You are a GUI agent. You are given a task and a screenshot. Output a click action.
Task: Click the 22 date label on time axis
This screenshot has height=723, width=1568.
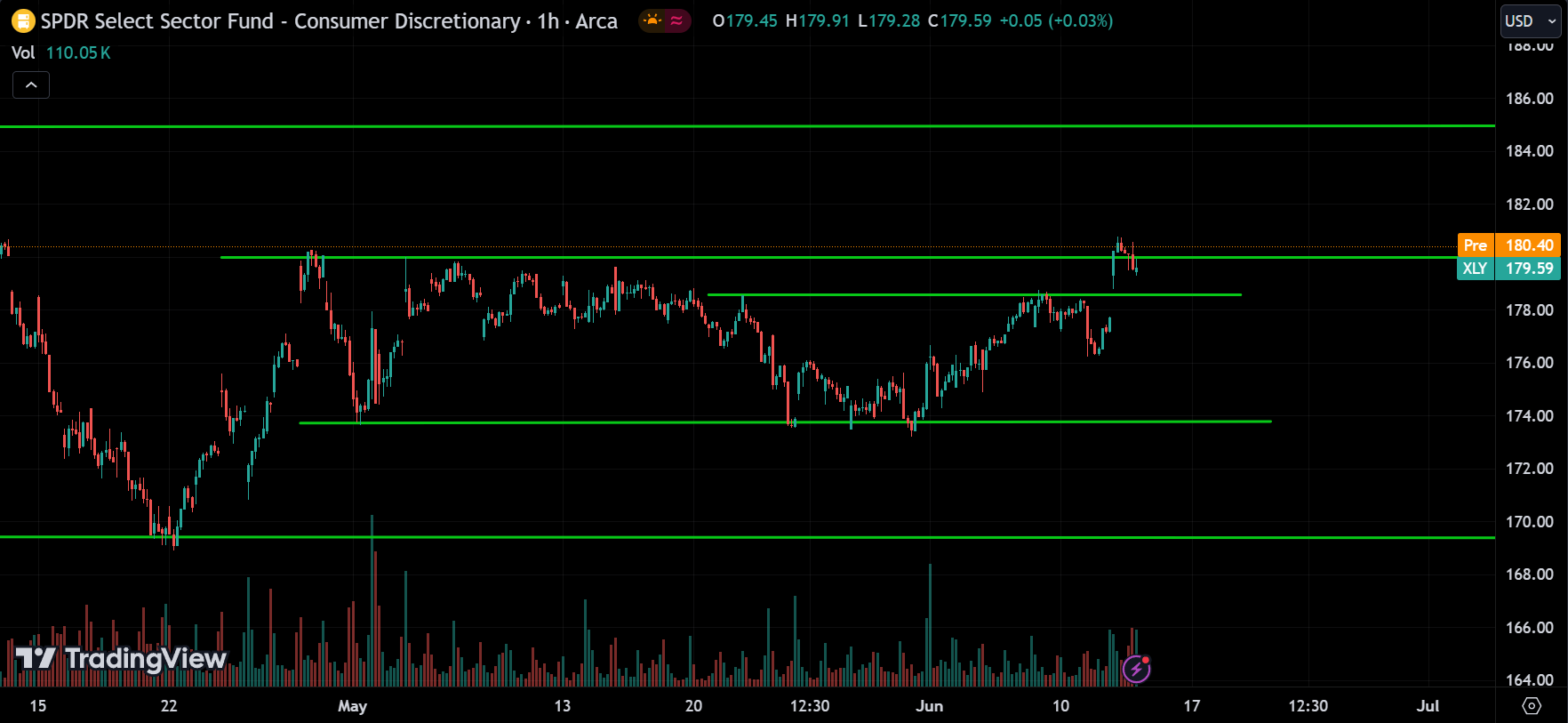click(x=169, y=706)
